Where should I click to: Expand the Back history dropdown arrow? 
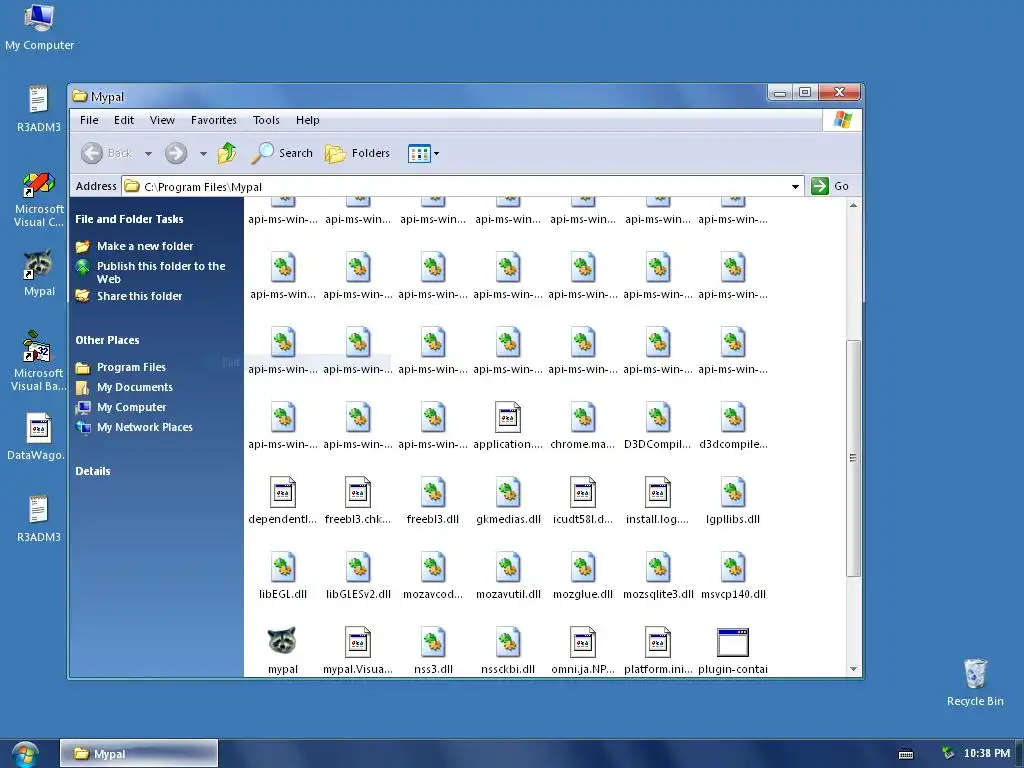coord(148,154)
